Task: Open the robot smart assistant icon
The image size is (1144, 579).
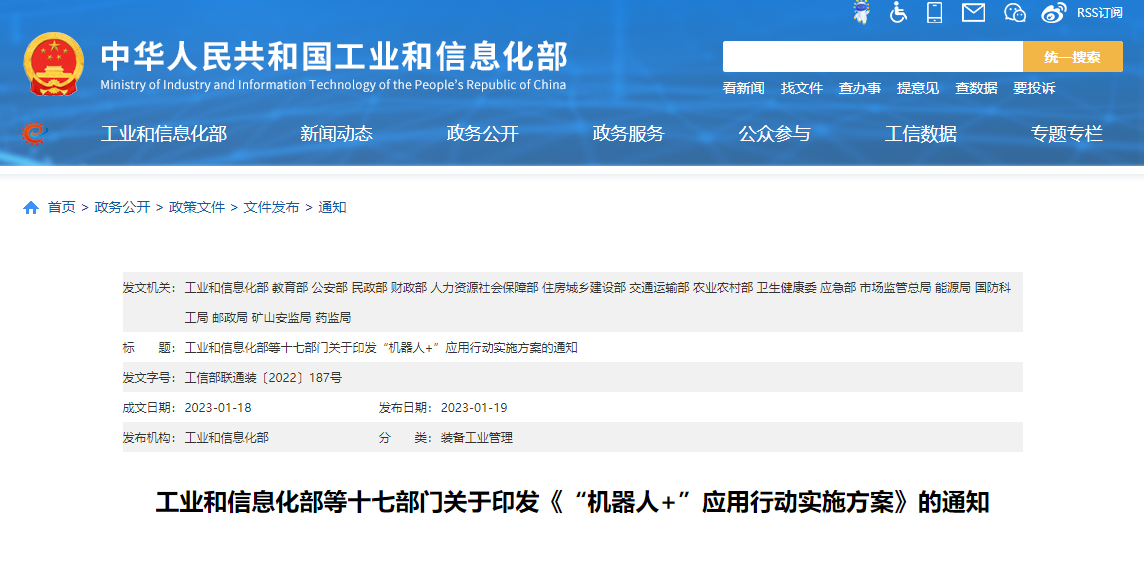Action: [x=862, y=12]
